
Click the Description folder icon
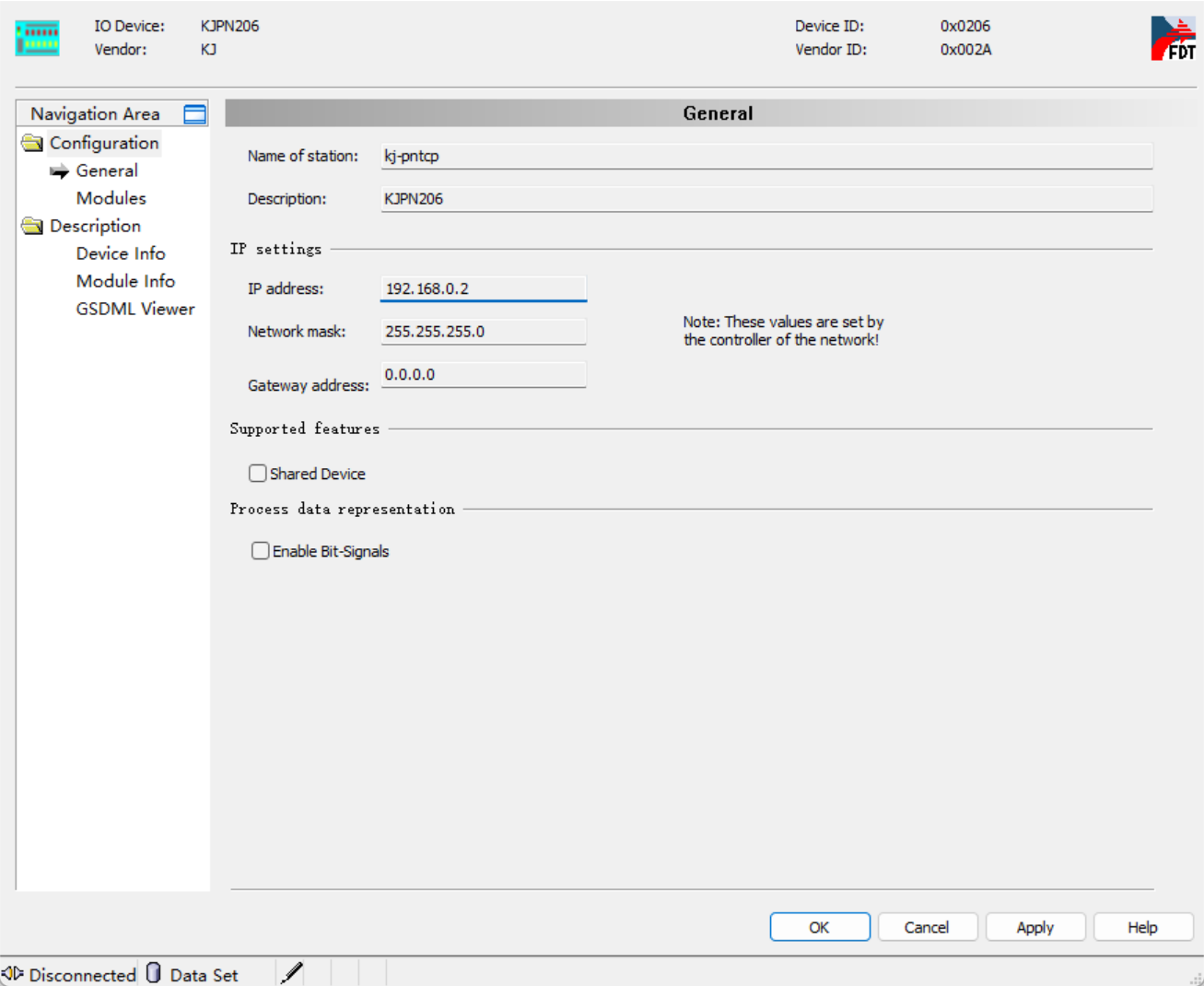click(x=32, y=226)
